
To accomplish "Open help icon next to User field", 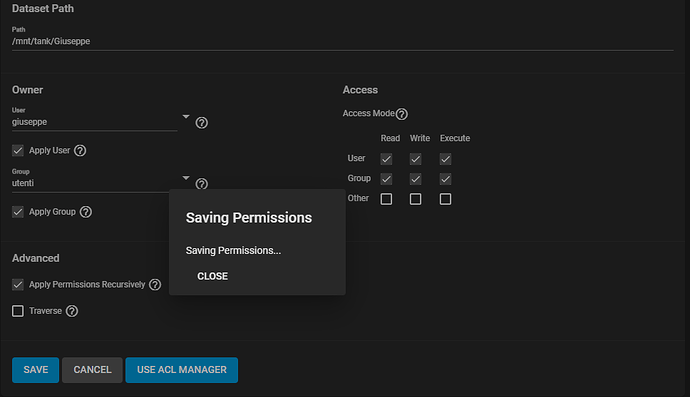I will 202,123.
